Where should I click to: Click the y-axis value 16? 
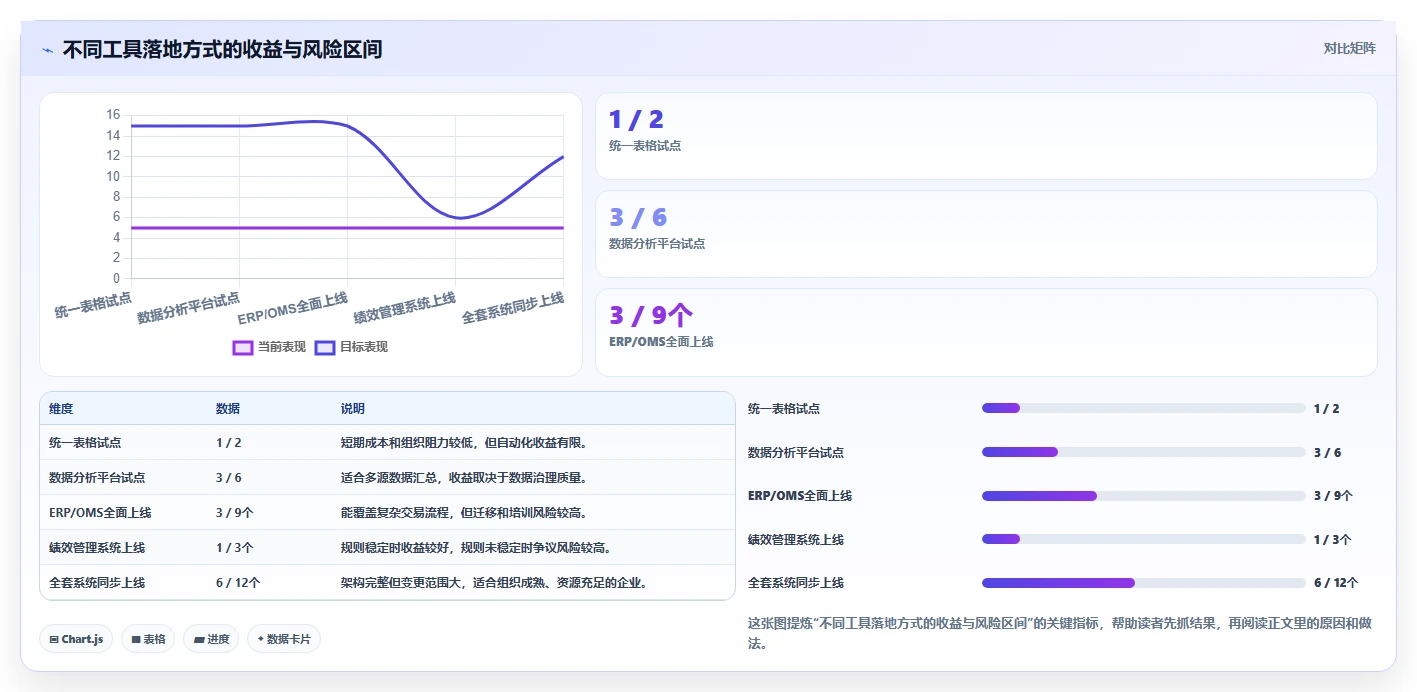113,115
